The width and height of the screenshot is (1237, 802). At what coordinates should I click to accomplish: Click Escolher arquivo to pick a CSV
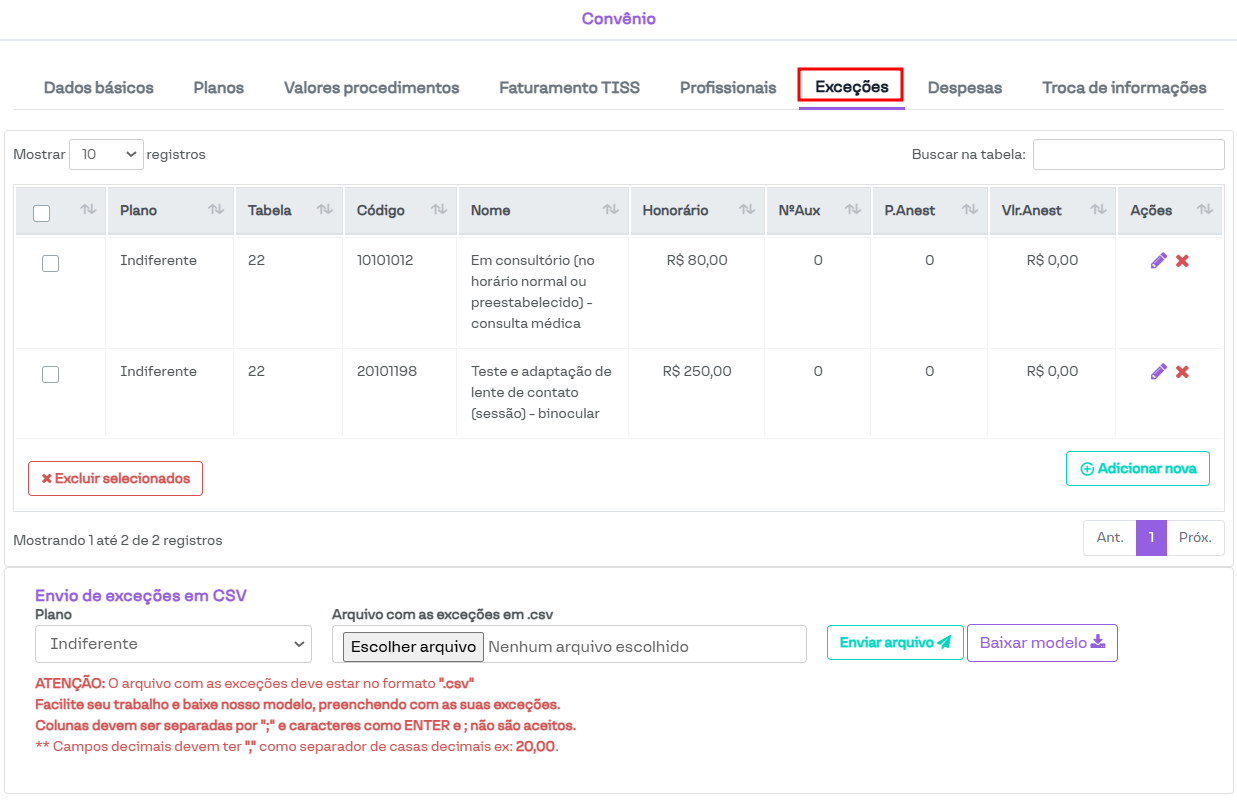(413, 646)
